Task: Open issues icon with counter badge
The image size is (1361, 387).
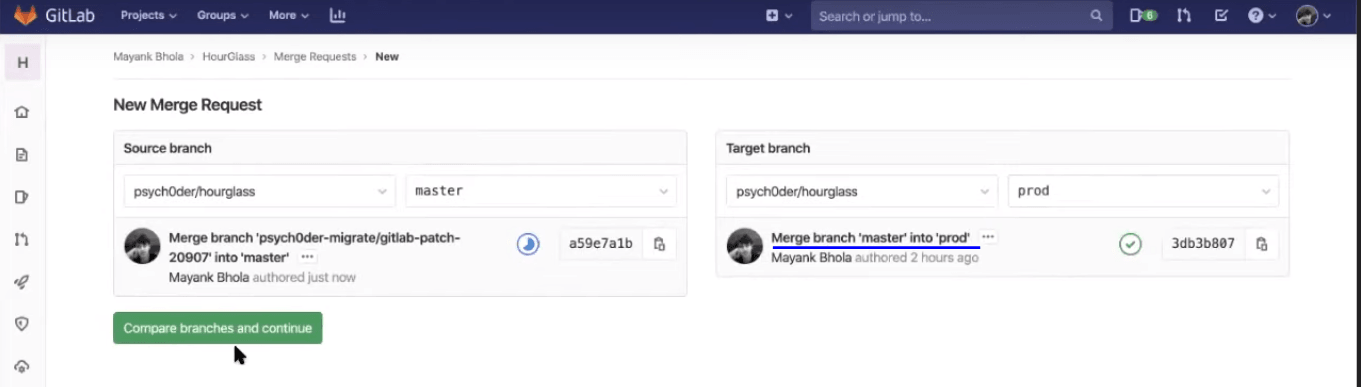Action: click(1143, 16)
